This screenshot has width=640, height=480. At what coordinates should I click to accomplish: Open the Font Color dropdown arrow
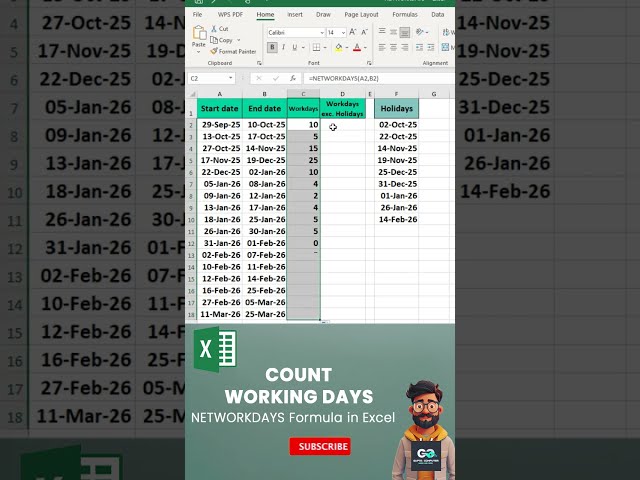[366, 48]
